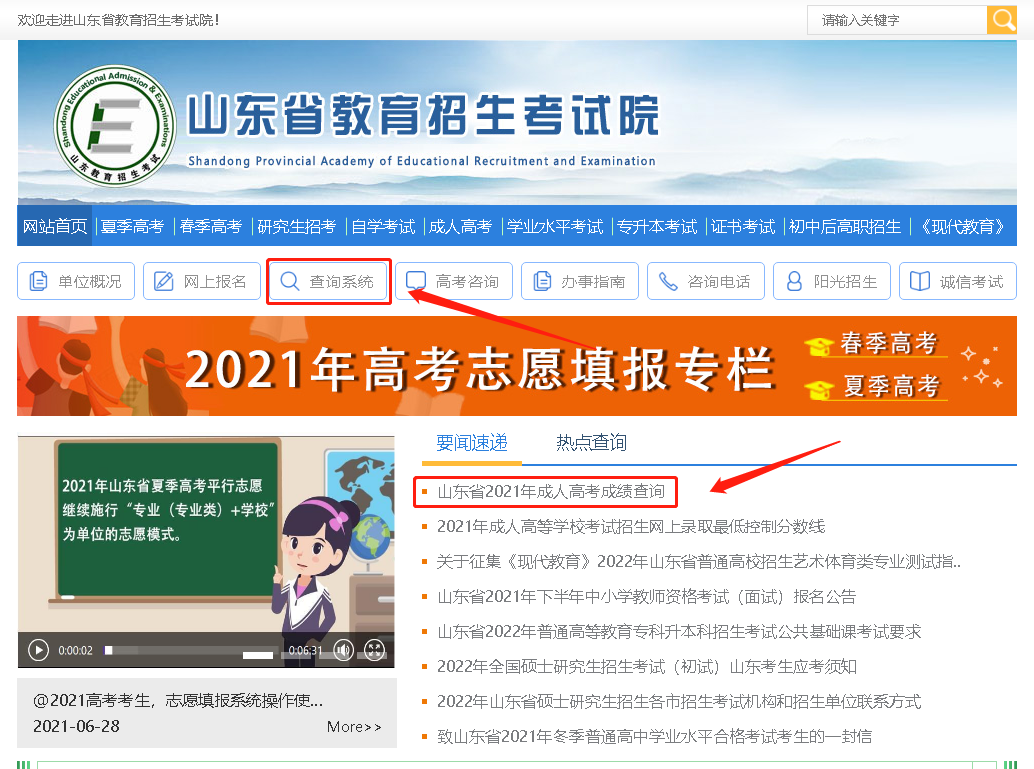This screenshot has width=1034, height=769.
Task: Open 诚信考试 with book icon
Action: tap(958, 282)
